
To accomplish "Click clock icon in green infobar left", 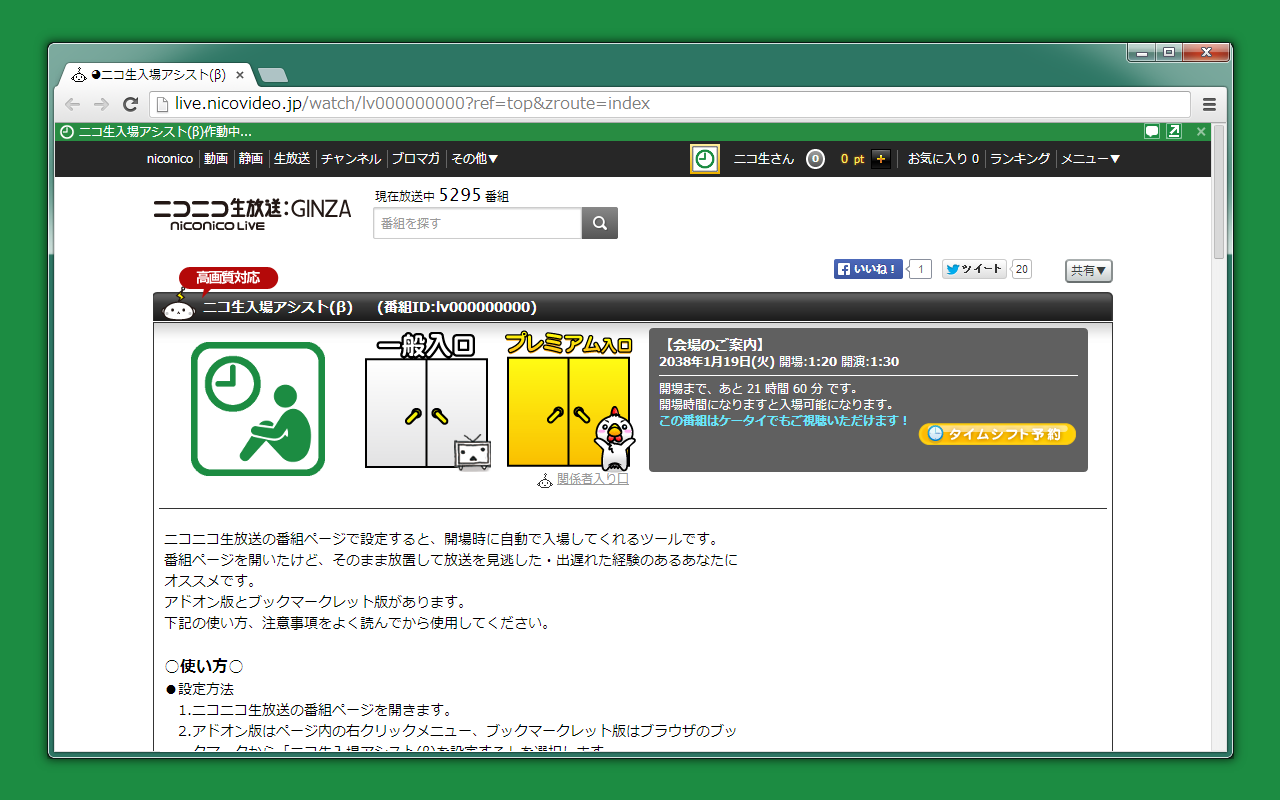I will pos(67,131).
